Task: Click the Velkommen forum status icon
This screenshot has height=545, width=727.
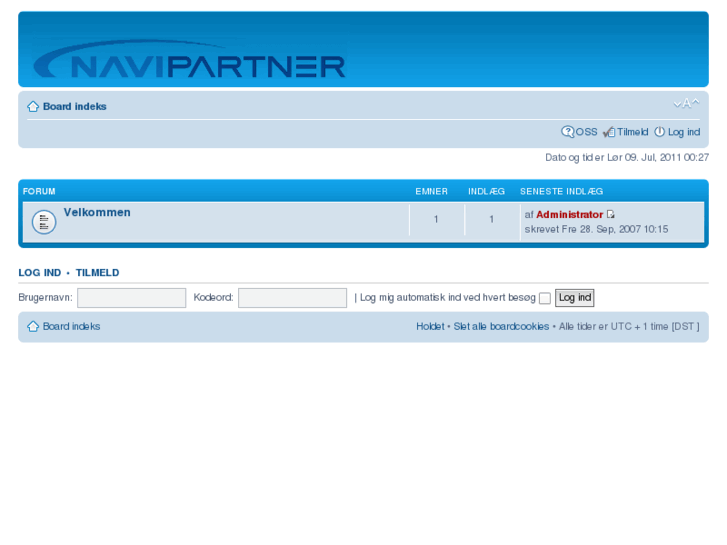Action: tap(44, 222)
